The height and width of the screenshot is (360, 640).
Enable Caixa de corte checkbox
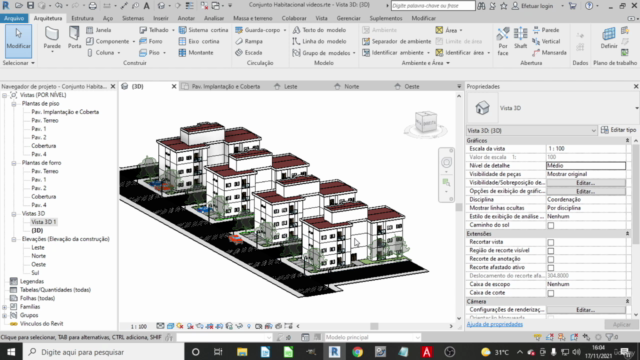[x=551, y=293]
